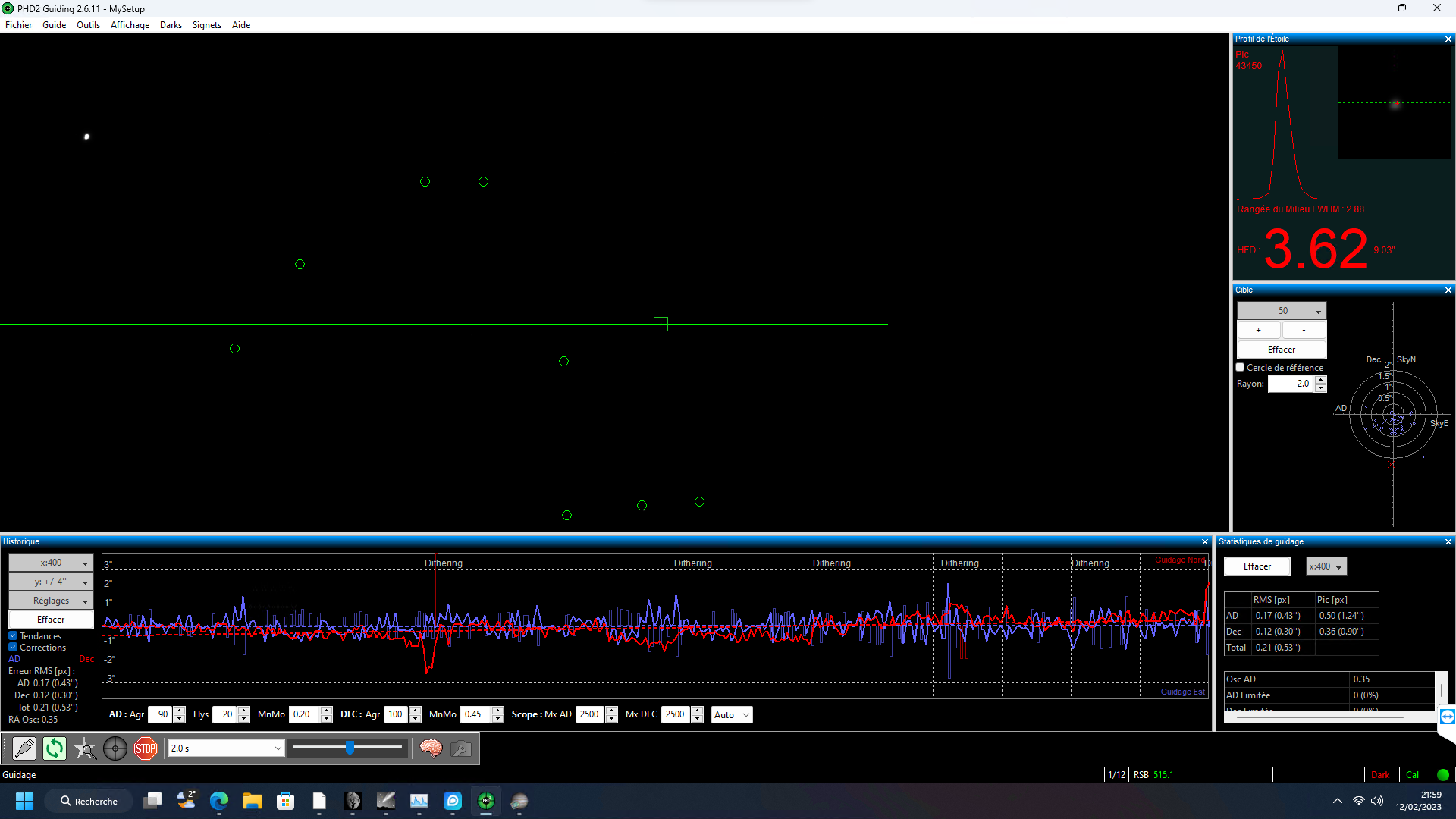The image size is (1456, 819).
Task: Toggle the Corrections checkbox
Action: coord(13,648)
